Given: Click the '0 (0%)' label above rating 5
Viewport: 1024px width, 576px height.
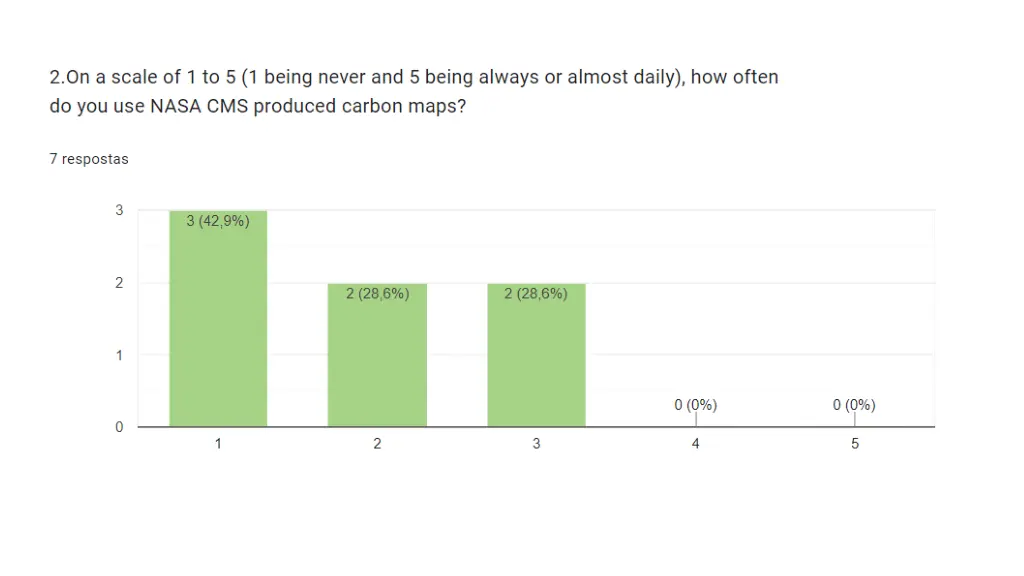Looking at the screenshot, I should [x=854, y=405].
